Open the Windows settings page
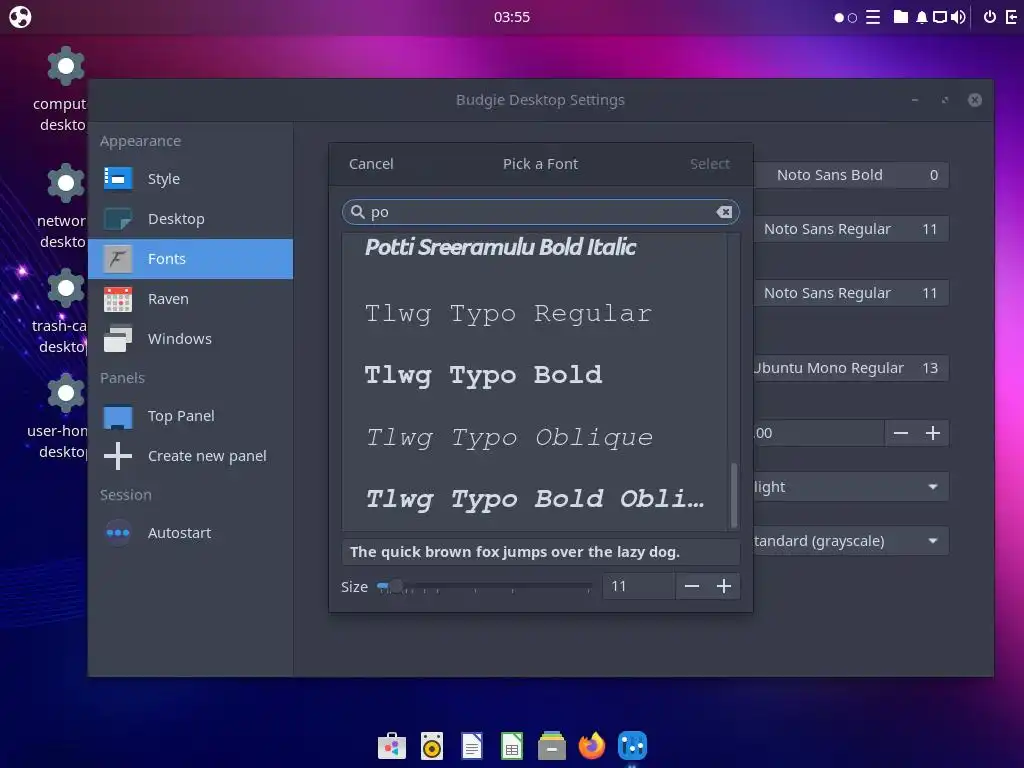Image resolution: width=1024 pixels, height=768 pixels. coord(191,339)
